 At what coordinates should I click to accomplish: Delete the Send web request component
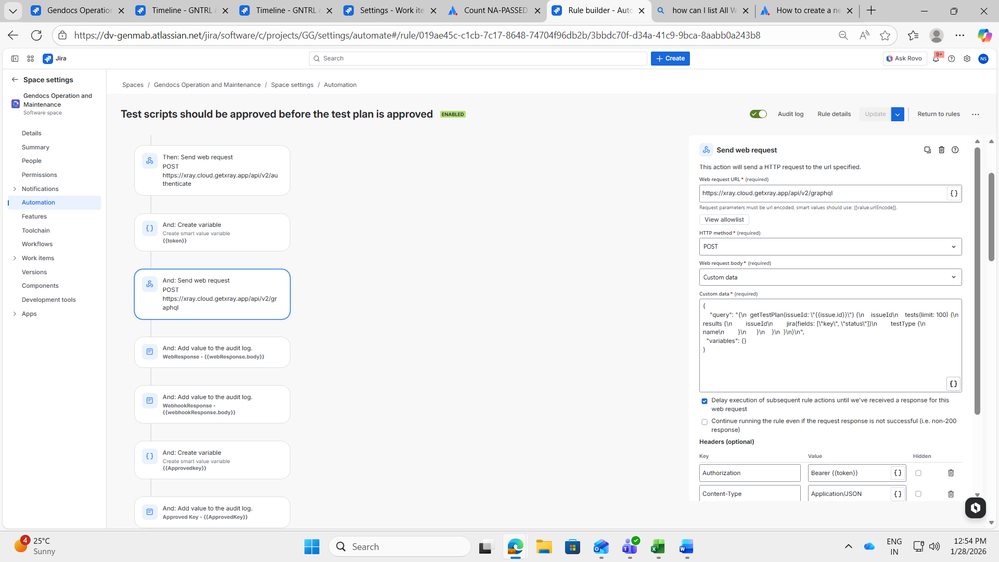tap(941, 150)
